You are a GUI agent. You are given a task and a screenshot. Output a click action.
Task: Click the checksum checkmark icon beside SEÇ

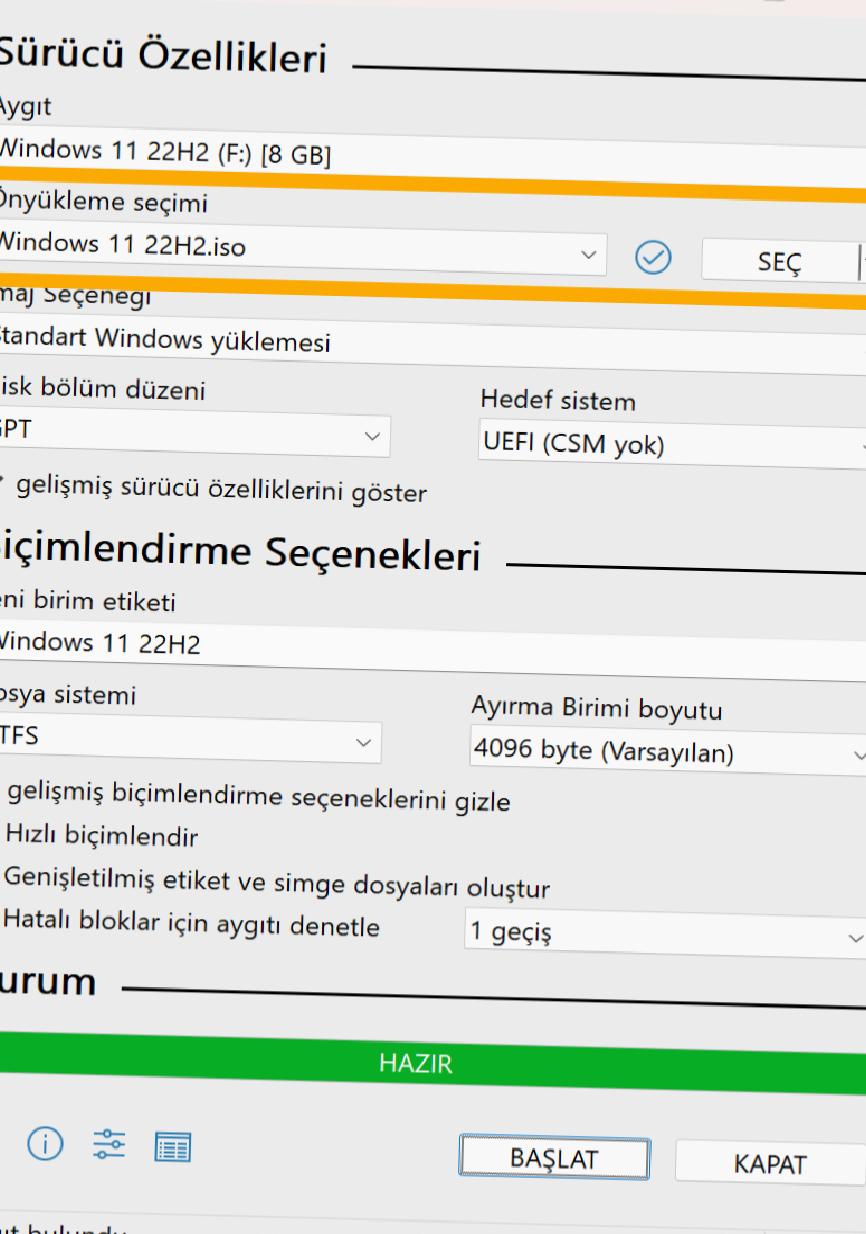pos(652,255)
